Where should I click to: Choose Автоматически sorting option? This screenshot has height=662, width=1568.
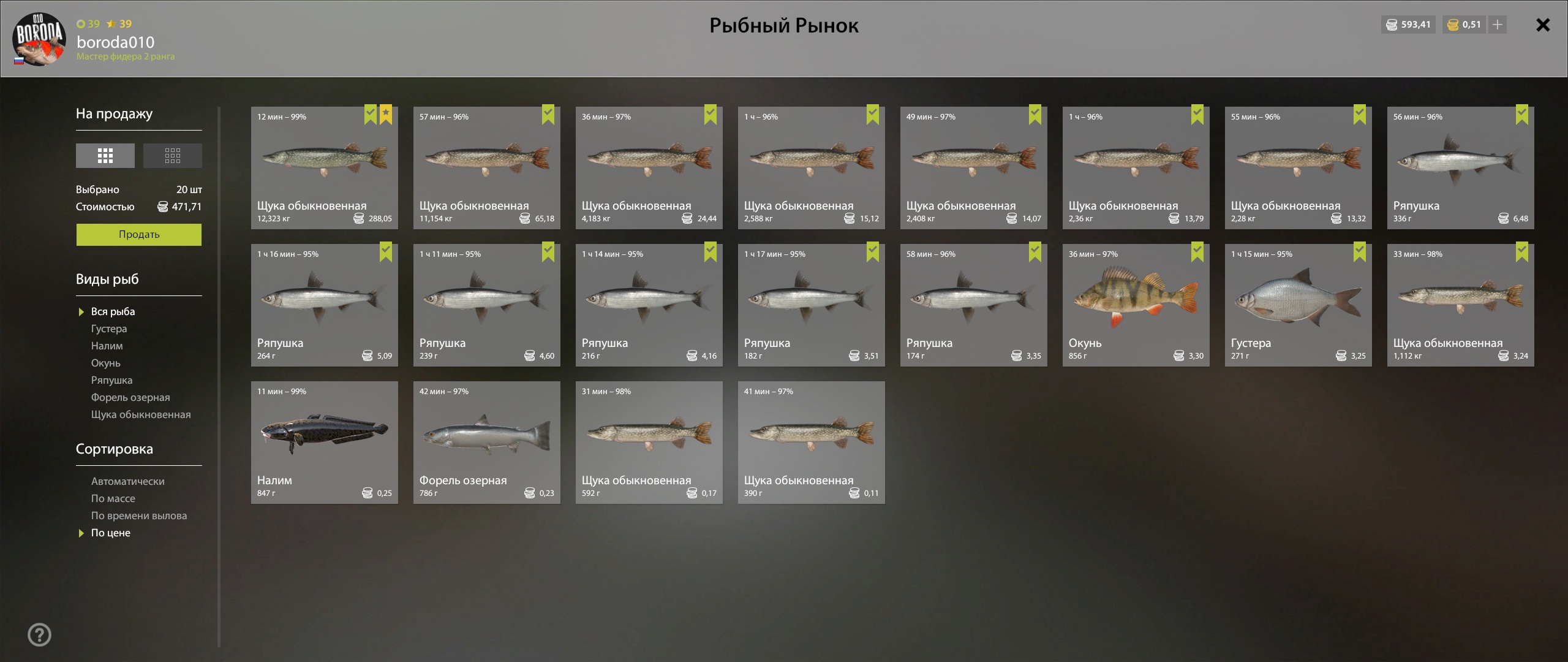128,481
